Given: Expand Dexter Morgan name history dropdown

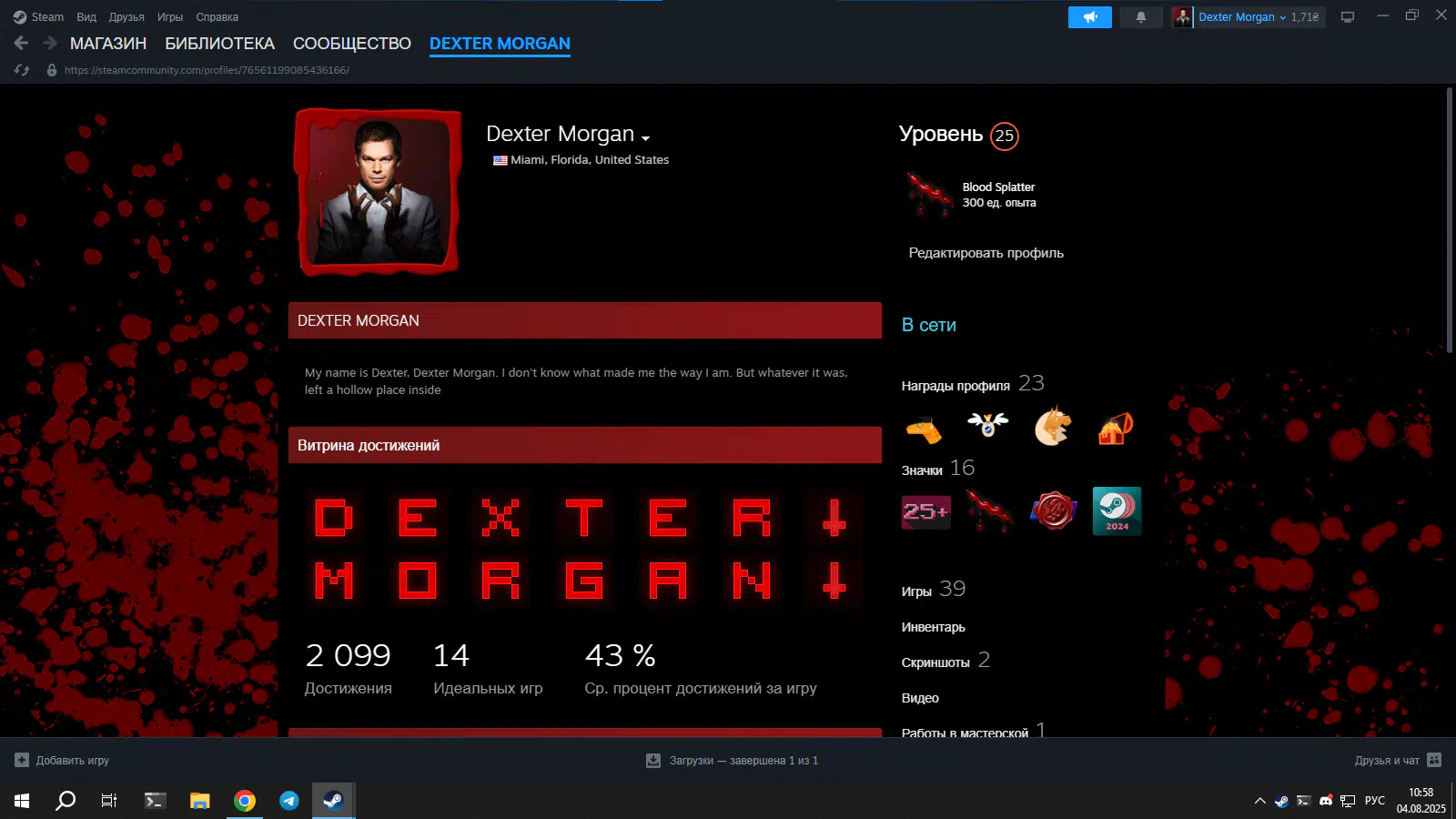Looking at the screenshot, I should click(645, 137).
